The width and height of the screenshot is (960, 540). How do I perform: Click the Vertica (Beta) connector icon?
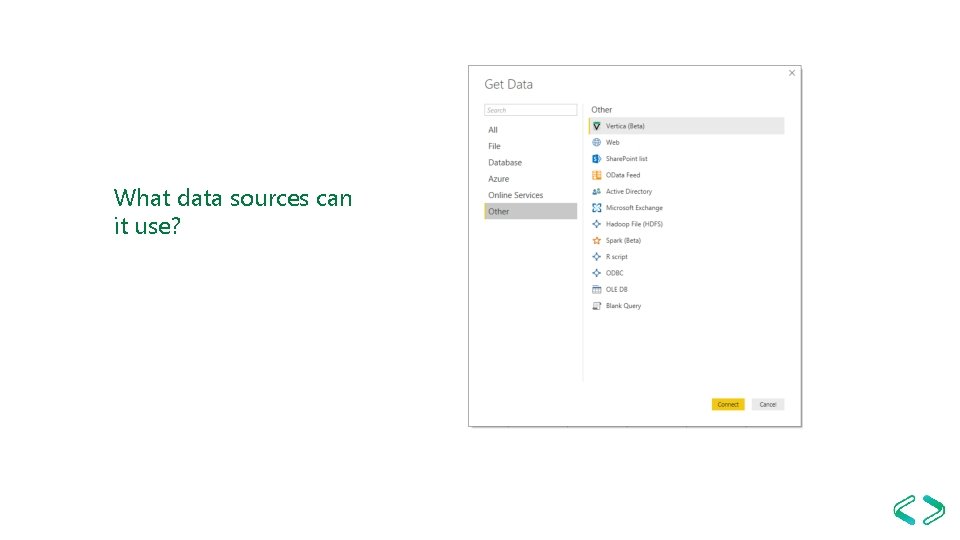596,126
